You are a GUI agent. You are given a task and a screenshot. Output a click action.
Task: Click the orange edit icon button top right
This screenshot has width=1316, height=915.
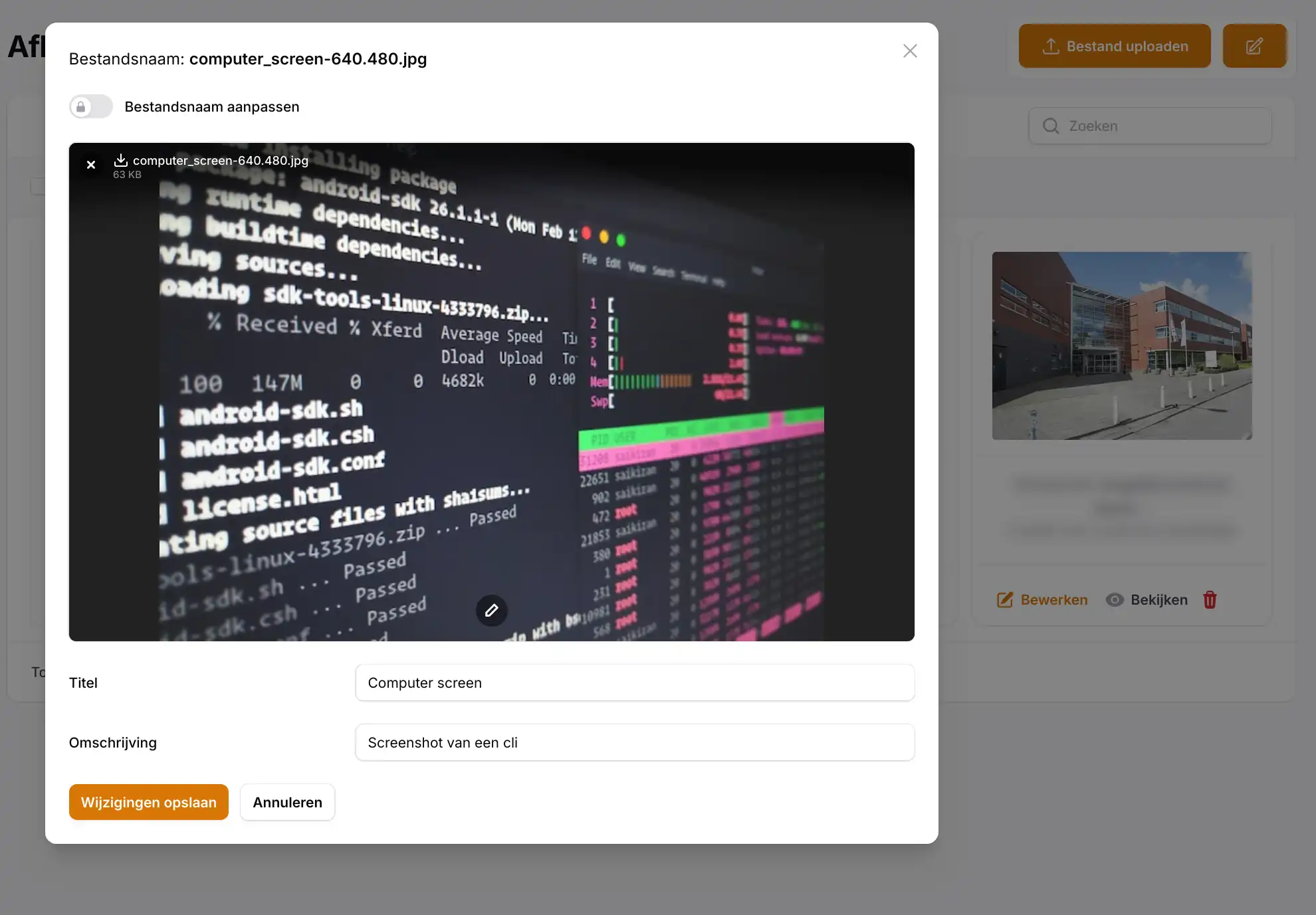click(x=1254, y=47)
